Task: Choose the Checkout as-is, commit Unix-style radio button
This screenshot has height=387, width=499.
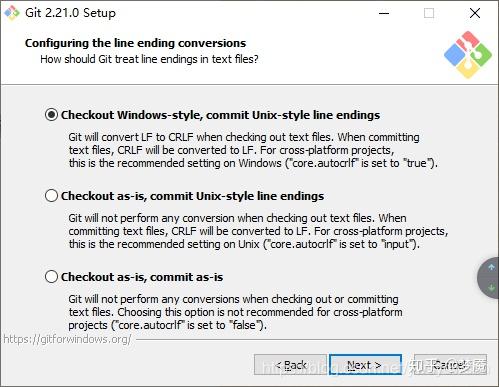Action: click(x=51, y=196)
